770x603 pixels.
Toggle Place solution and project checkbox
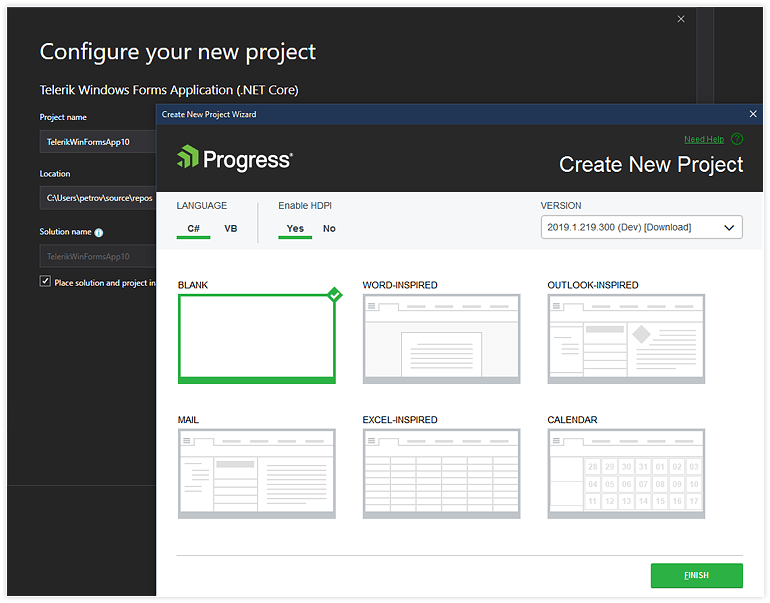(x=45, y=281)
